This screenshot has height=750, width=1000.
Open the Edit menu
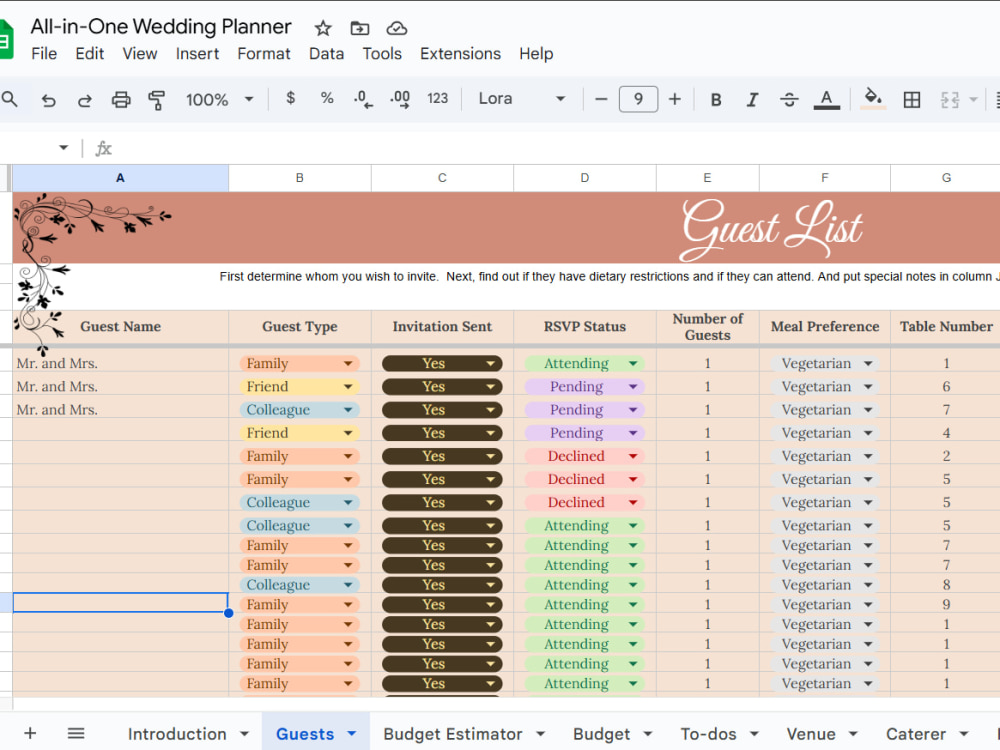89,54
